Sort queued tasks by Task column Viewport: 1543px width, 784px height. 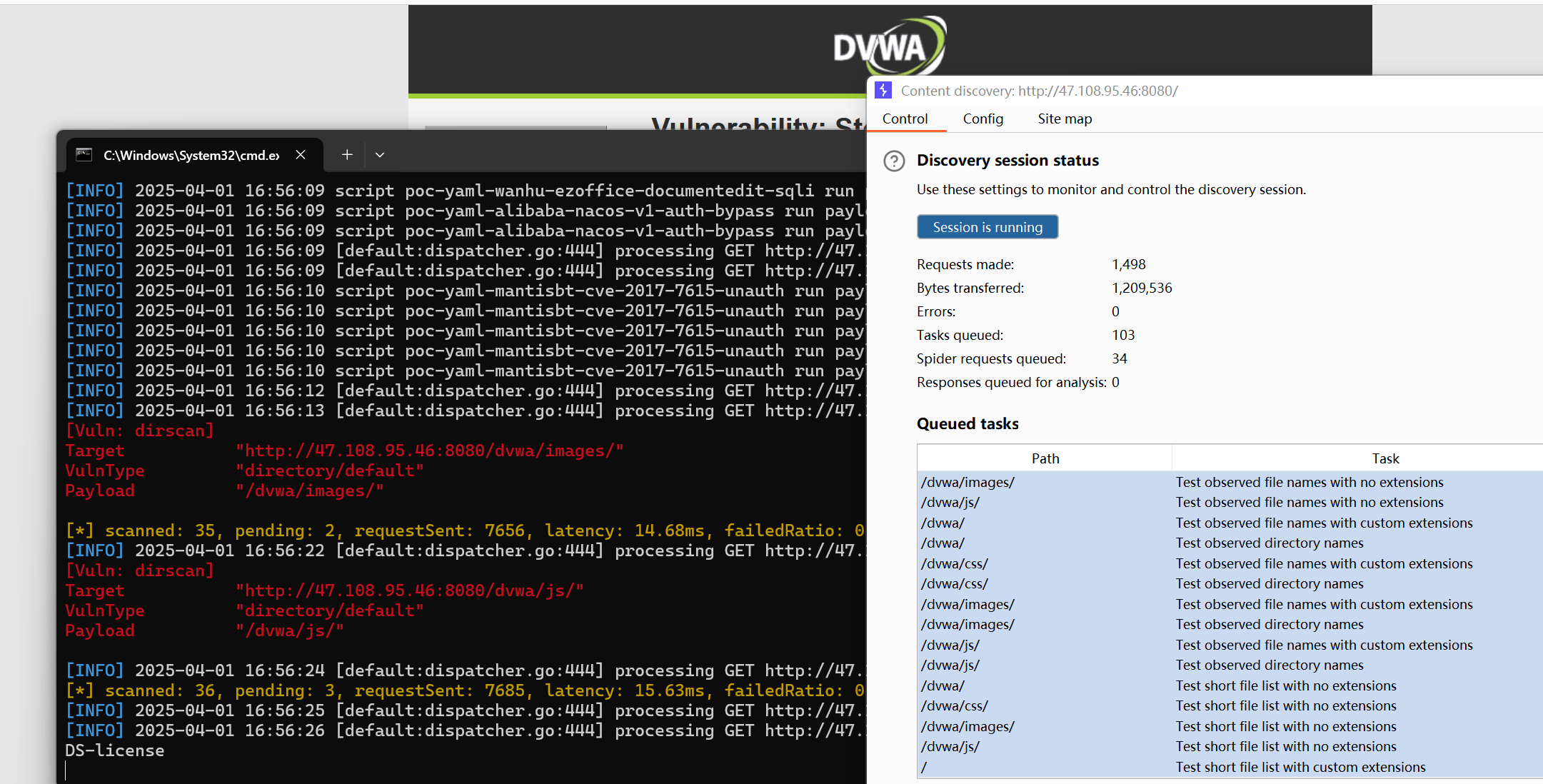1384,458
